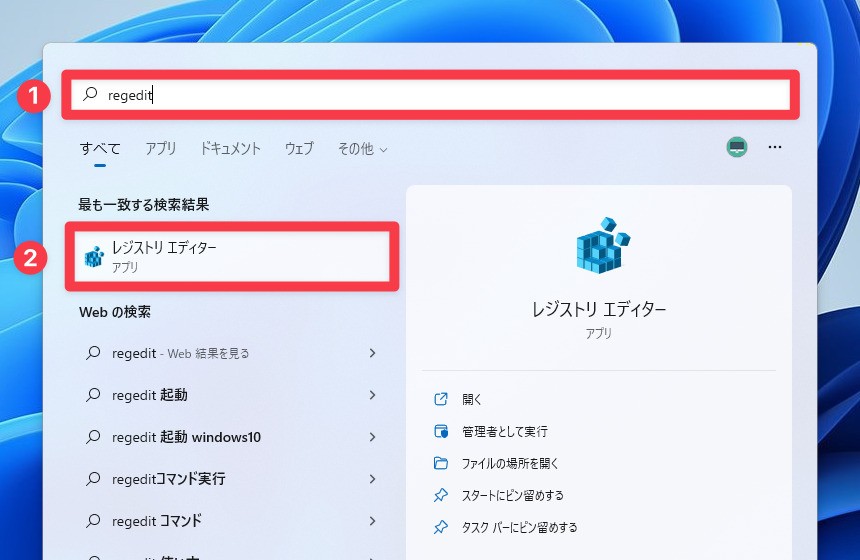
Task: Choose regedit 起動 windows10 suggestion
Action: coord(230,437)
